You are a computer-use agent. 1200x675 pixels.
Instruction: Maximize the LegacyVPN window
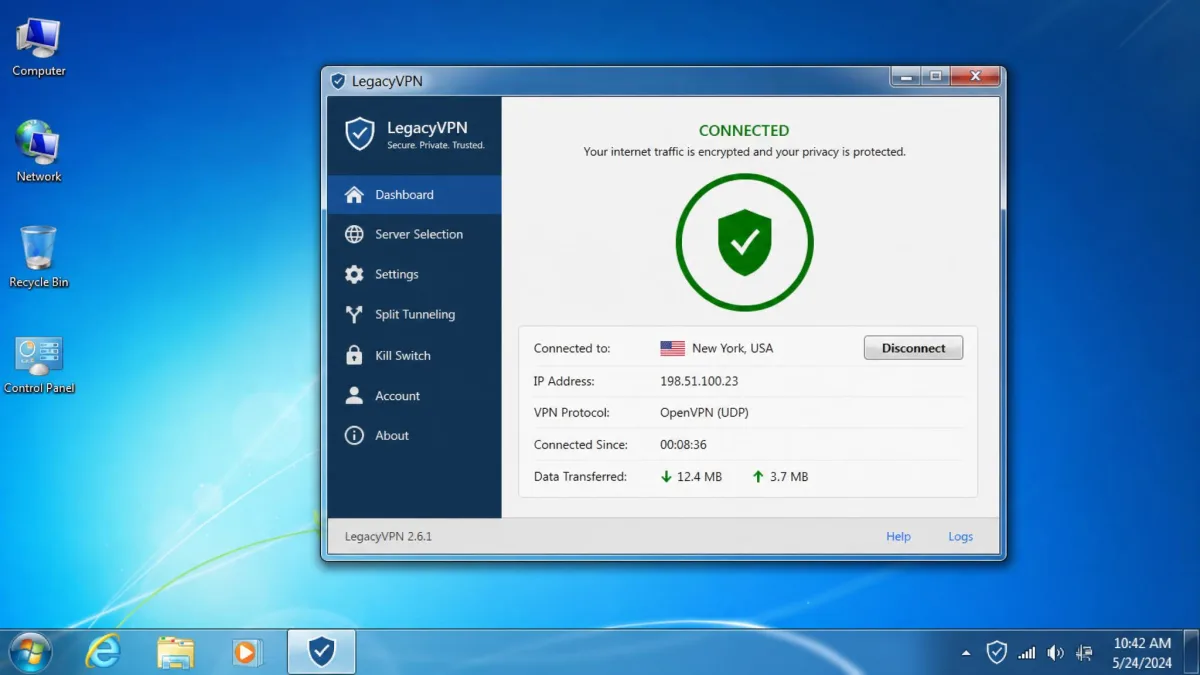pyautogui.click(x=935, y=76)
